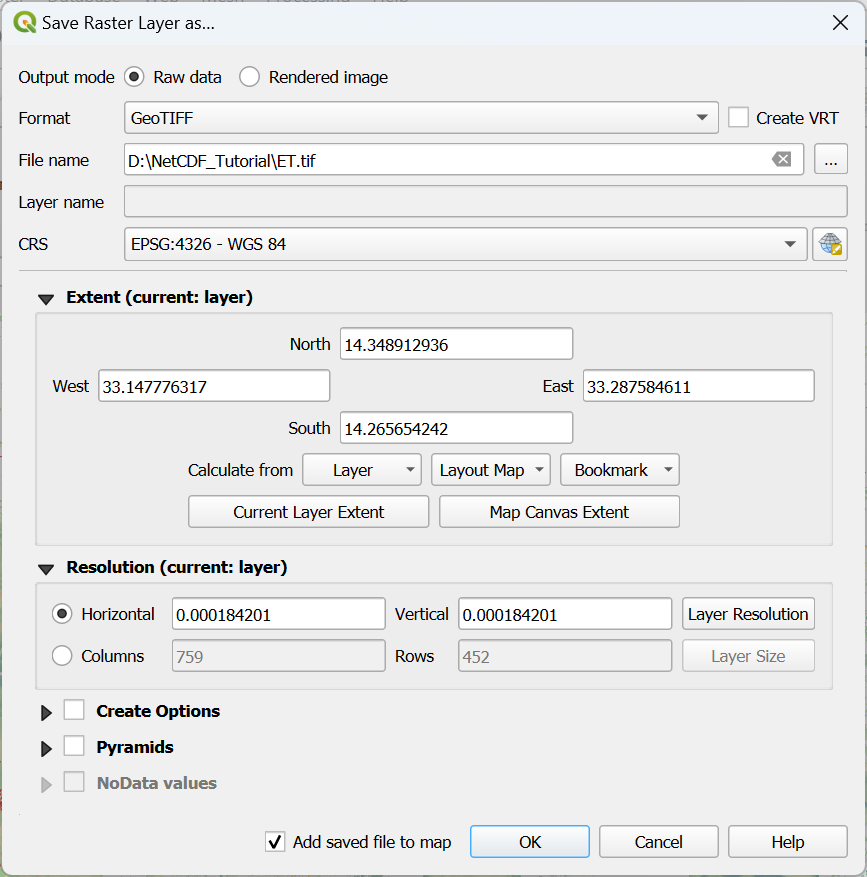
Task: Close the Save Raster Layer dialog
Action: click(x=840, y=23)
